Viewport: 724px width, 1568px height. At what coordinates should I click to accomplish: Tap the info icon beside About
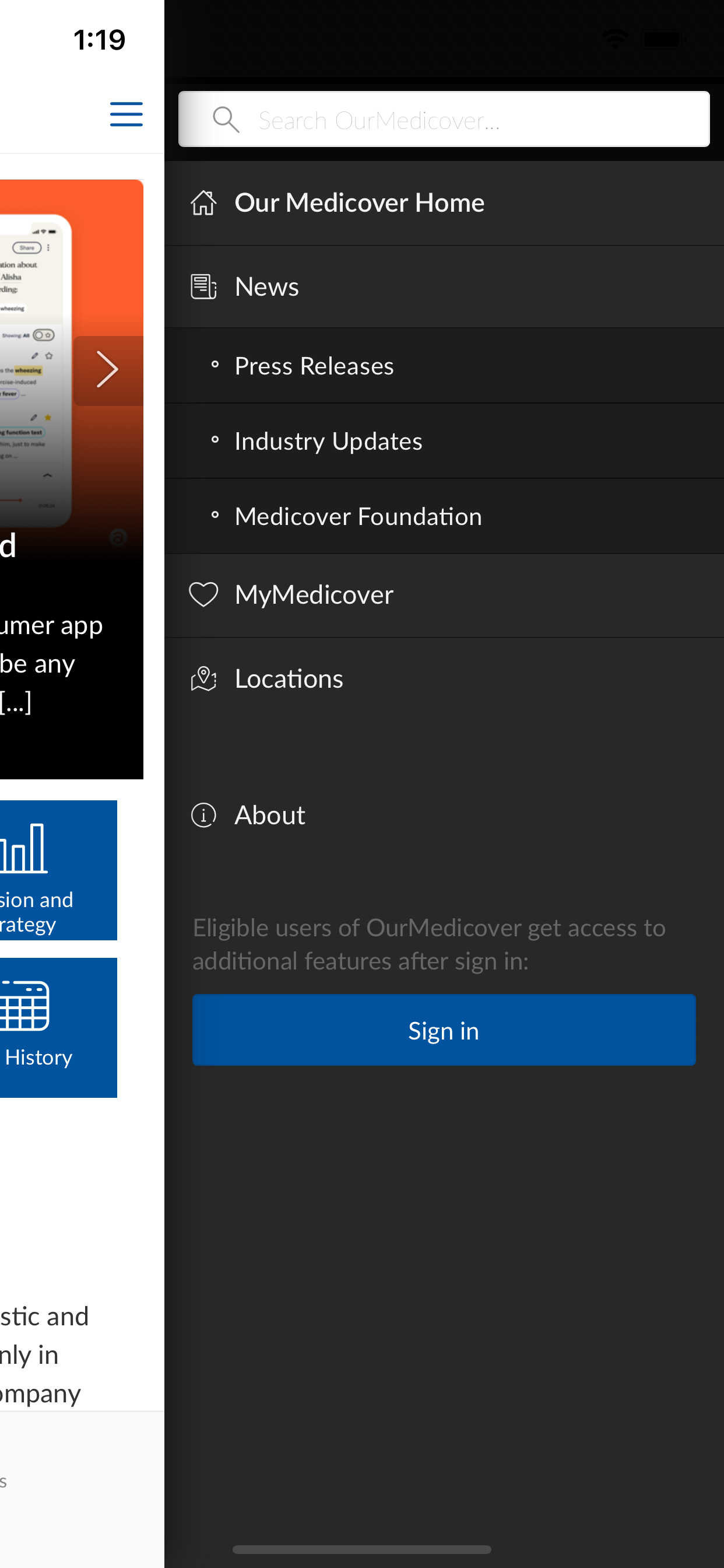[203, 815]
